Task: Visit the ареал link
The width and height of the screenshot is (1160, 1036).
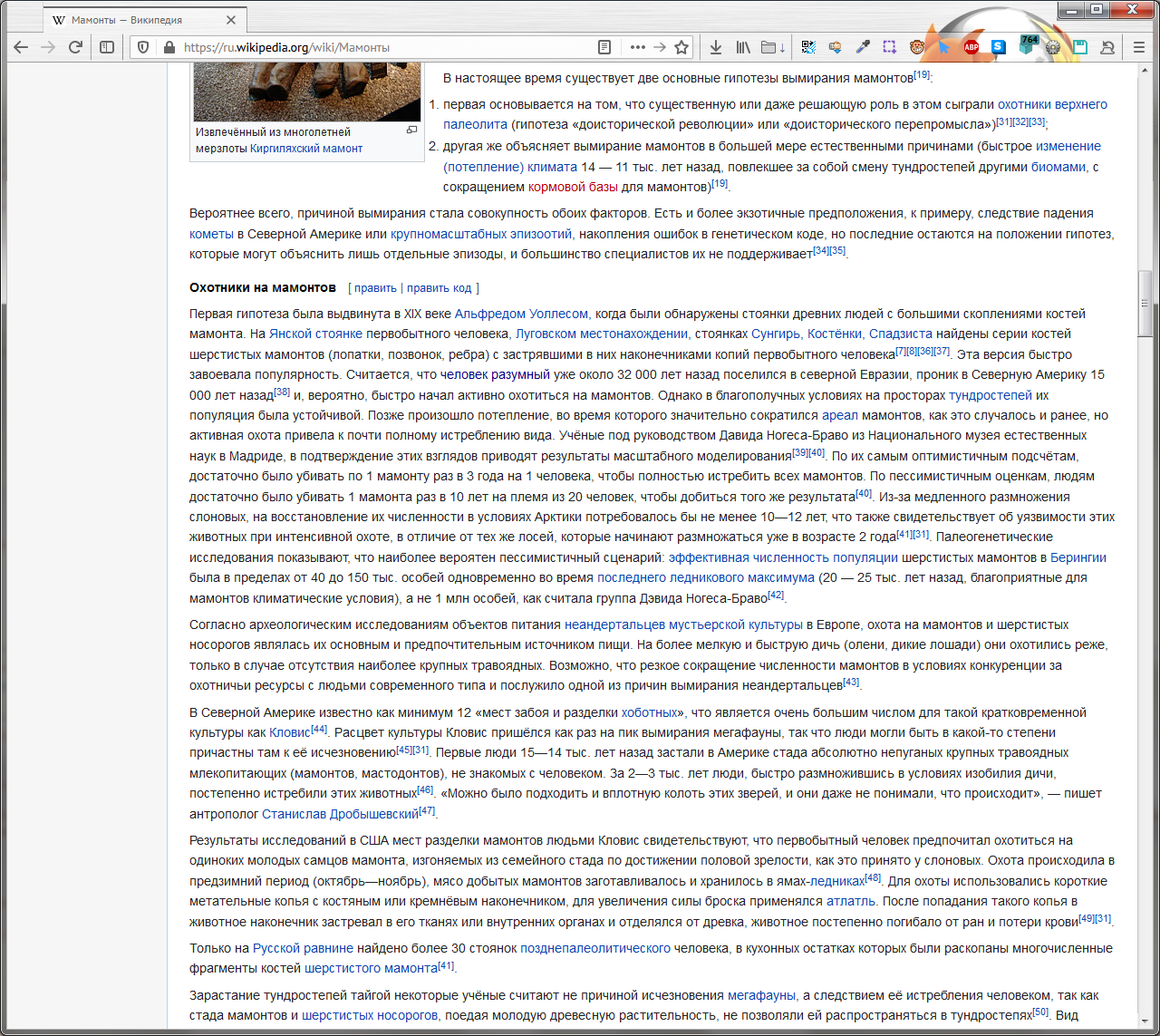Action: click(840, 415)
